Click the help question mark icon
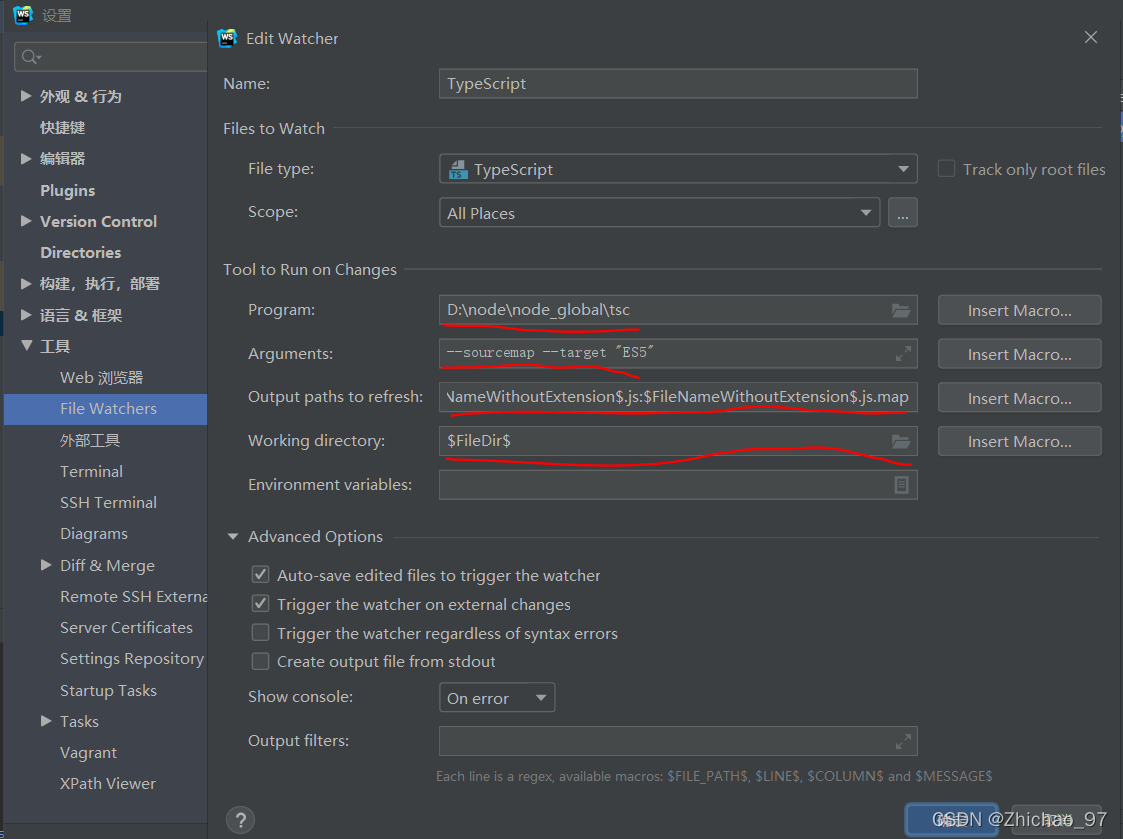This screenshot has height=839, width=1123. (x=240, y=819)
